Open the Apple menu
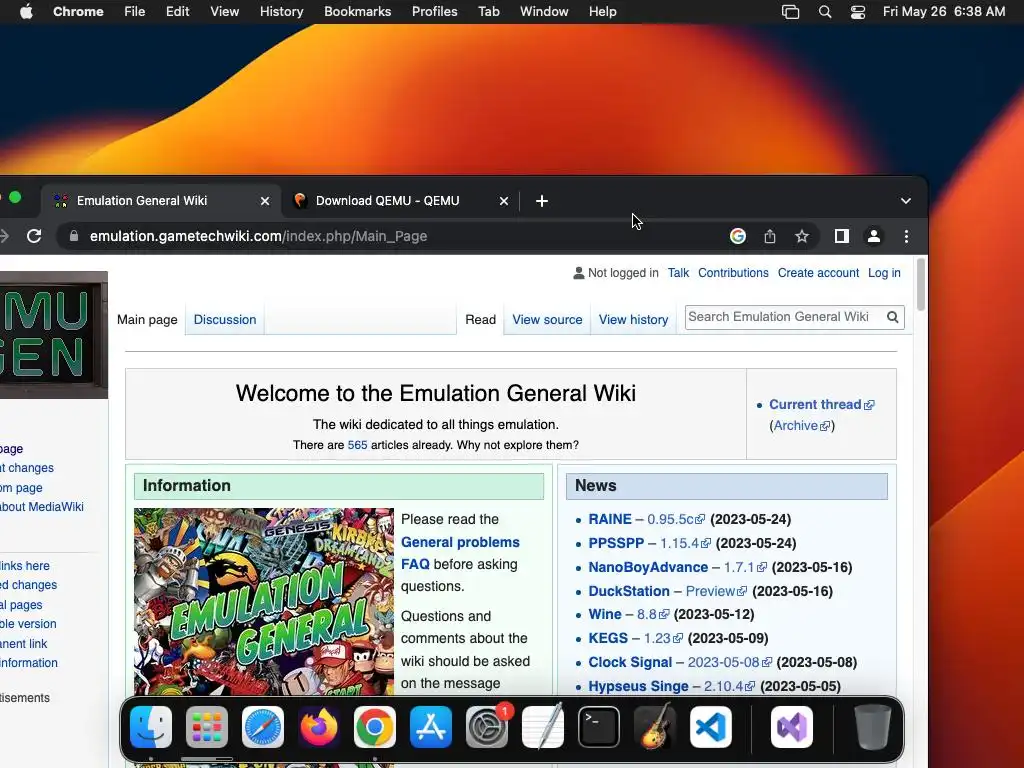Viewport: 1024px width, 768px height. point(26,12)
